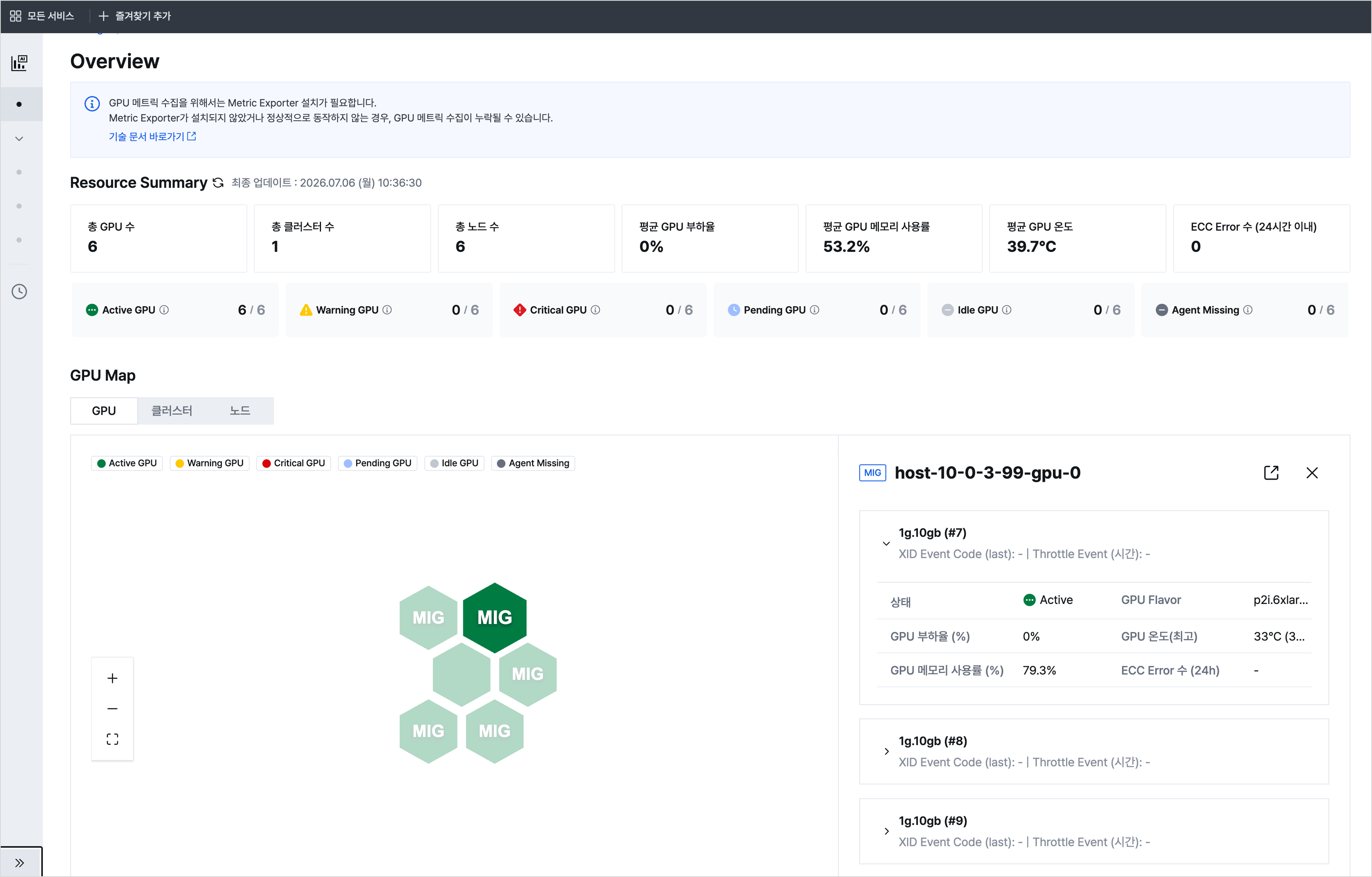This screenshot has width=1372, height=877.
Task: Toggle Active GPU legend filter
Action: tap(127, 463)
